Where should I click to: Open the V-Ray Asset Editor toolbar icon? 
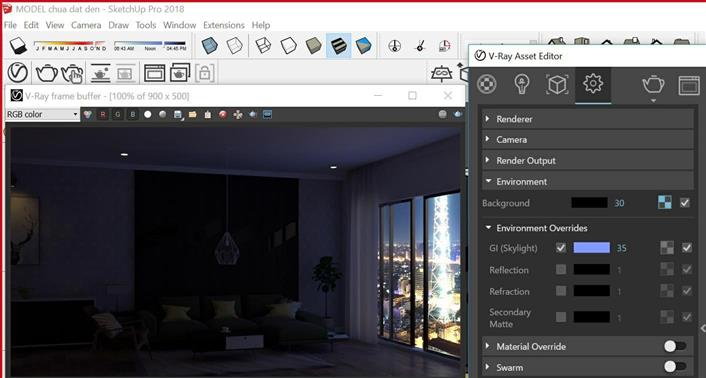coord(18,72)
